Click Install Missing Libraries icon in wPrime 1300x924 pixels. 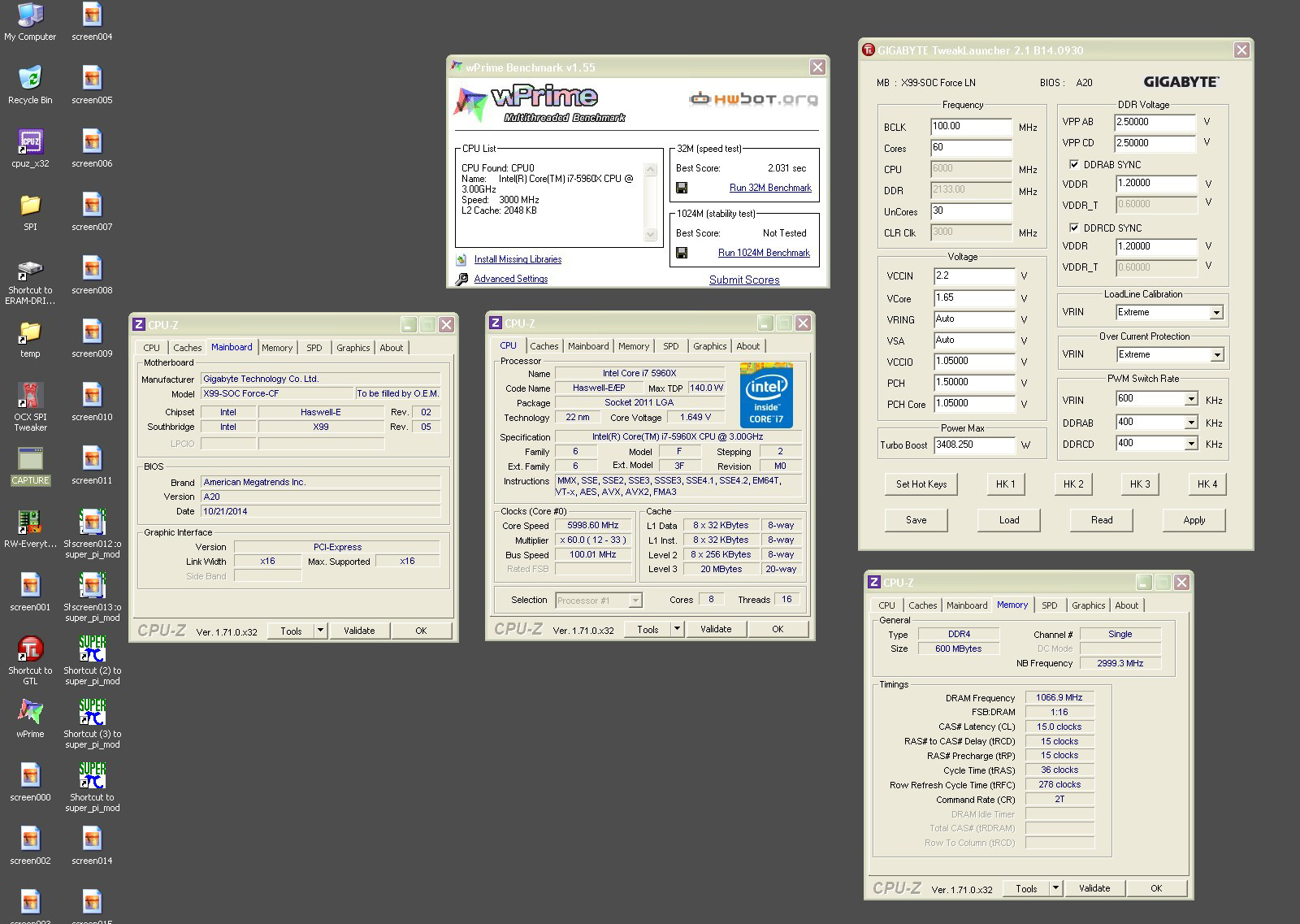pos(461,260)
